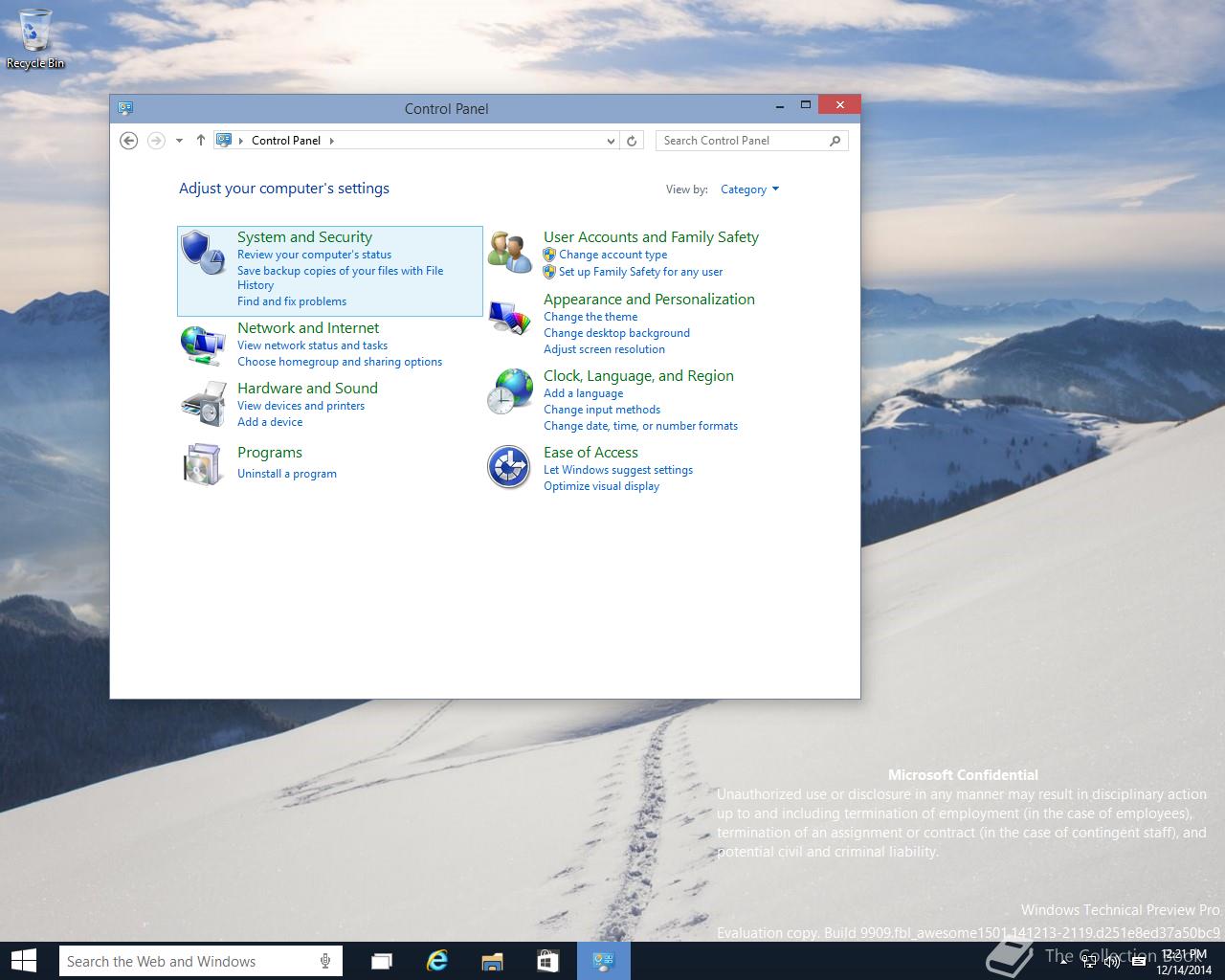1225x980 pixels.
Task: Open the Network and Internet globe icon
Action: click(x=203, y=345)
